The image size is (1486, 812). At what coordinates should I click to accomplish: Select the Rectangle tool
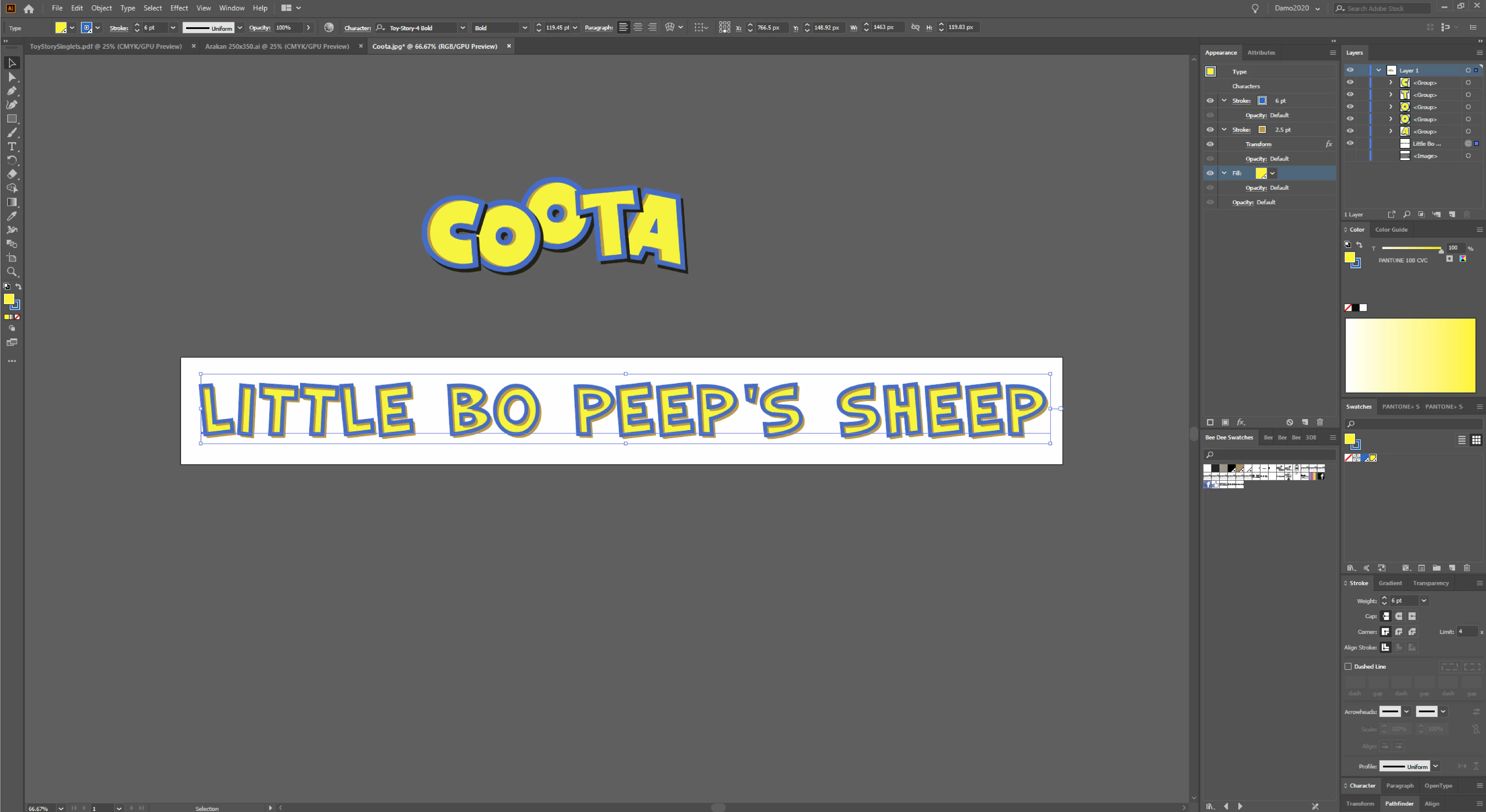(x=12, y=119)
